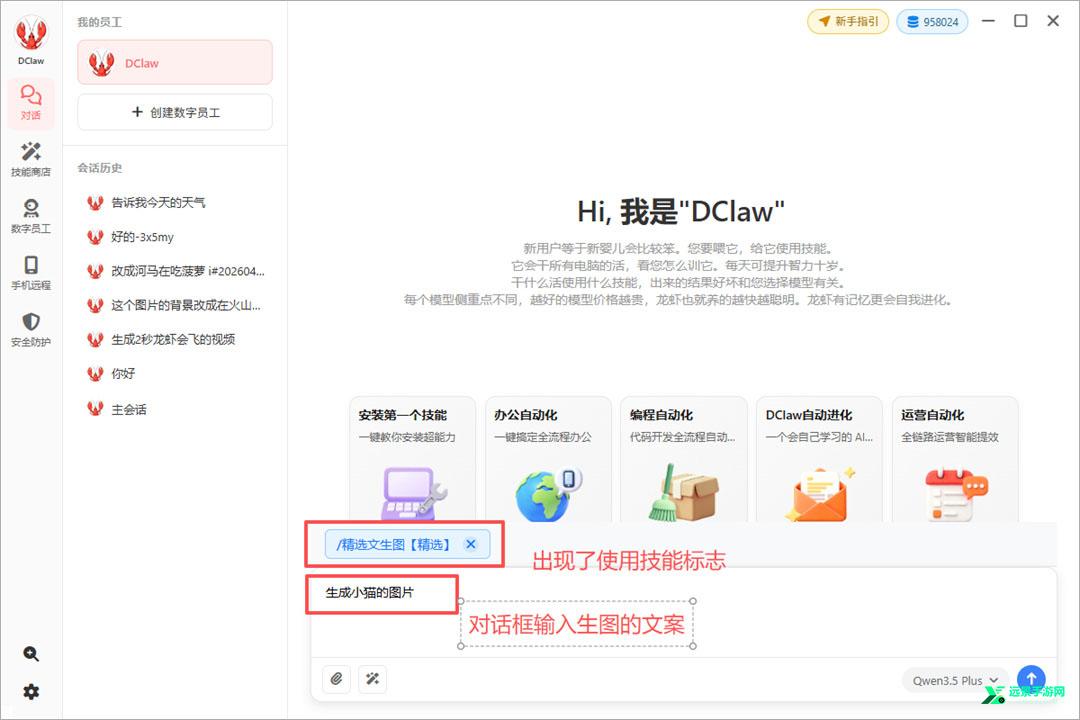Open the 好的-3x5my conversation
Viewport: 1080px width, 720px height.
tap(175, 237)
